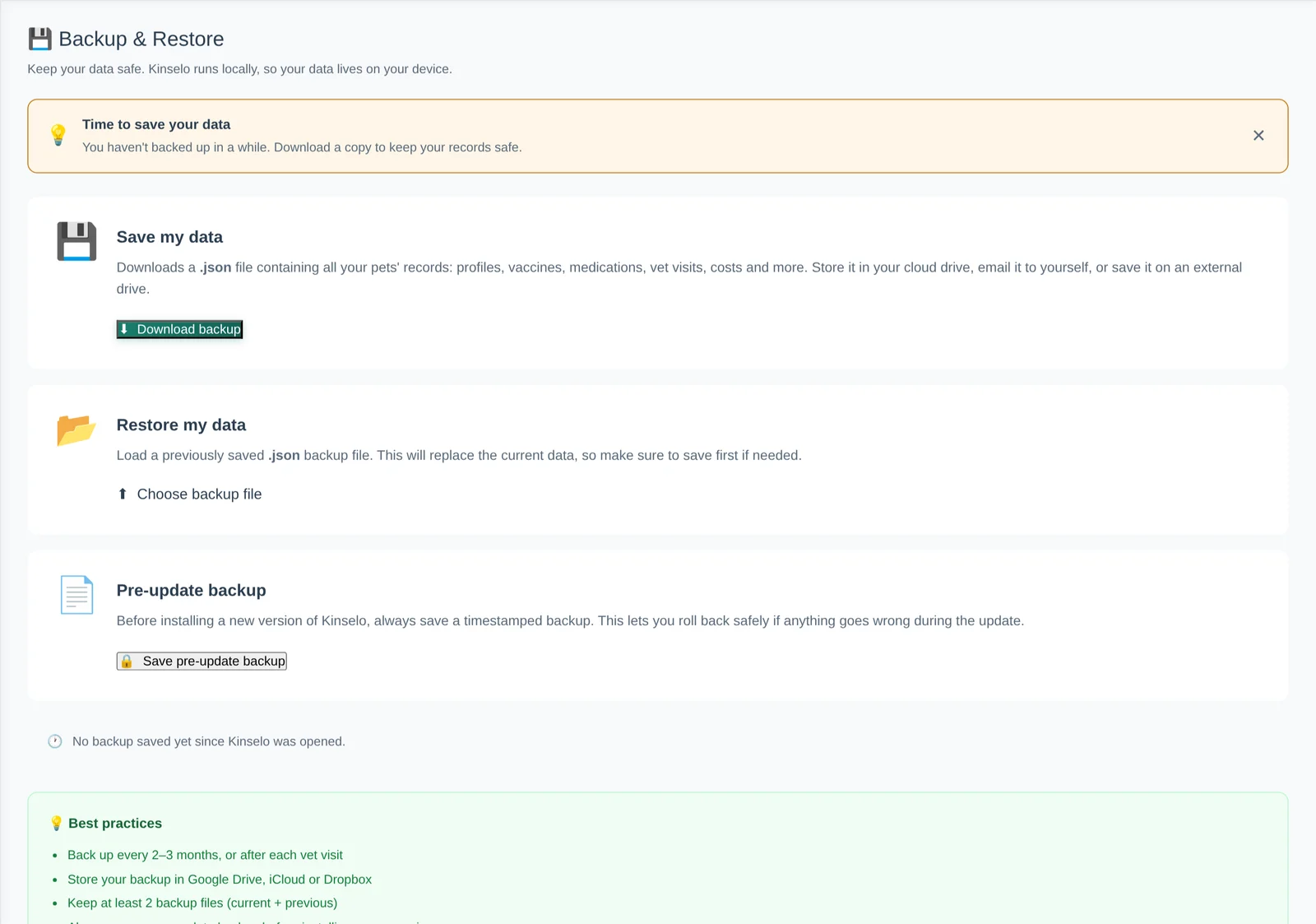Click 'Keep your data safe' subtitle text
The height and width of the screenshot is (924, 1316).
239,69
